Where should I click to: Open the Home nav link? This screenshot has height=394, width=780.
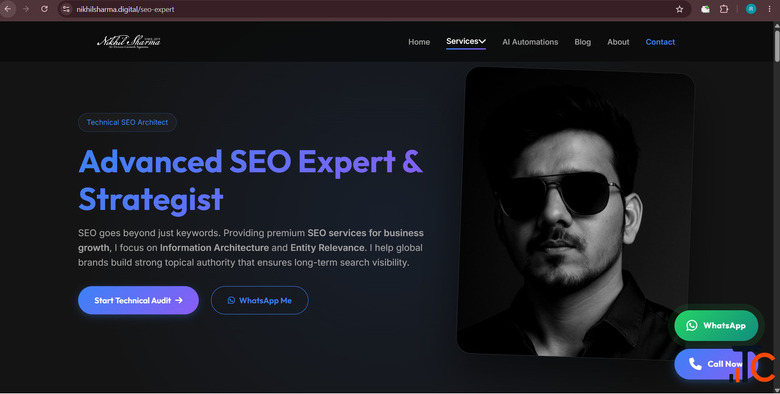coord(419,42)
